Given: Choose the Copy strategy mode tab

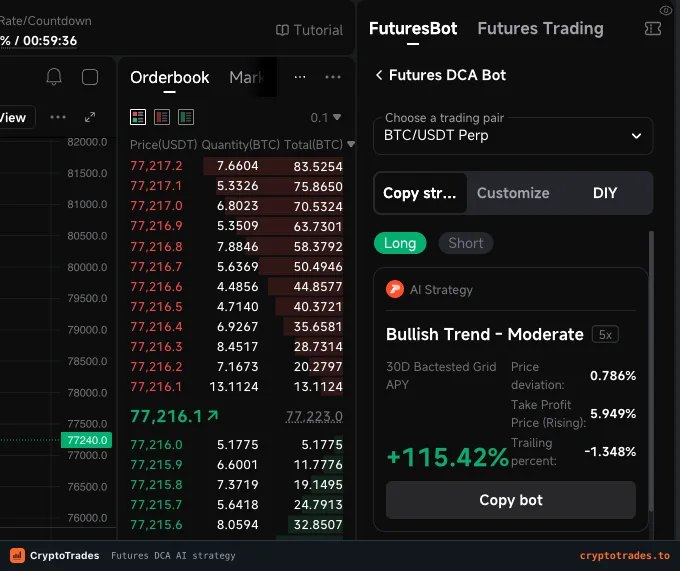Looking at the screenshot, I should [x=420, y=193].
